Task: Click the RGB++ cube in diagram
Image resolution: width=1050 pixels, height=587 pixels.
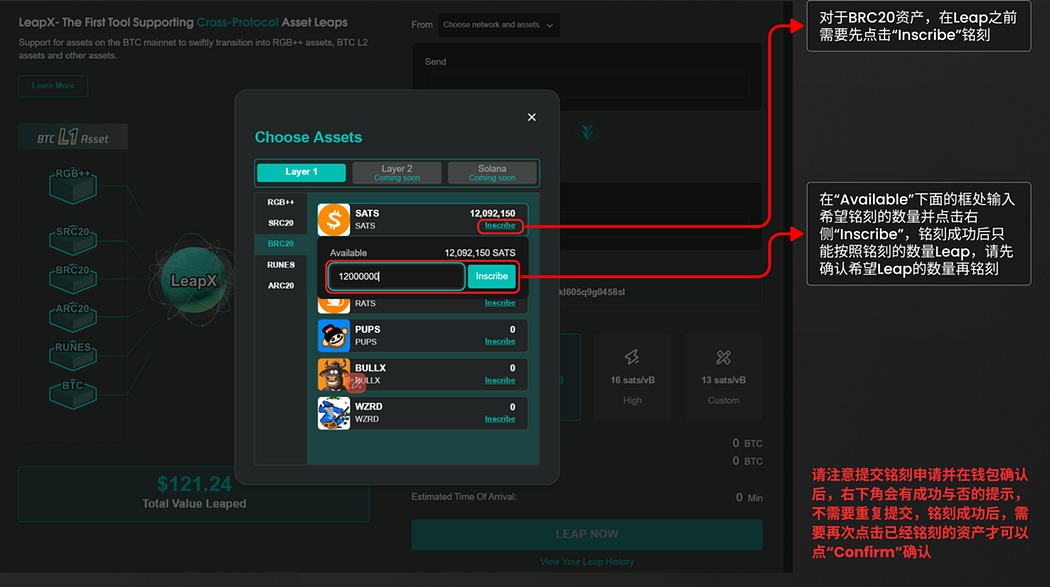Action: [x=73, y=185]
